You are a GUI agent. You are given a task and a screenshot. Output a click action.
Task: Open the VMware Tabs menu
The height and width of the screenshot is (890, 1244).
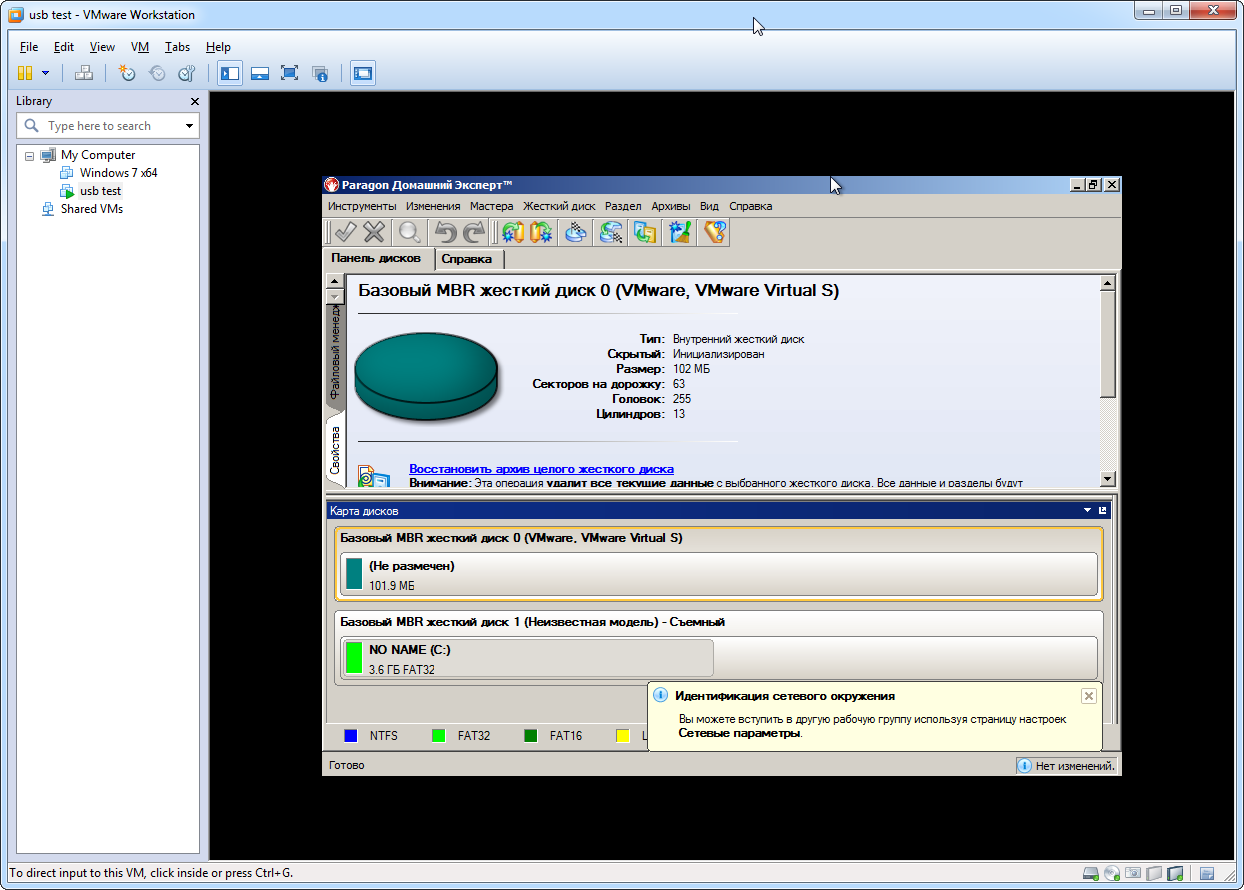tap(177, 47)
